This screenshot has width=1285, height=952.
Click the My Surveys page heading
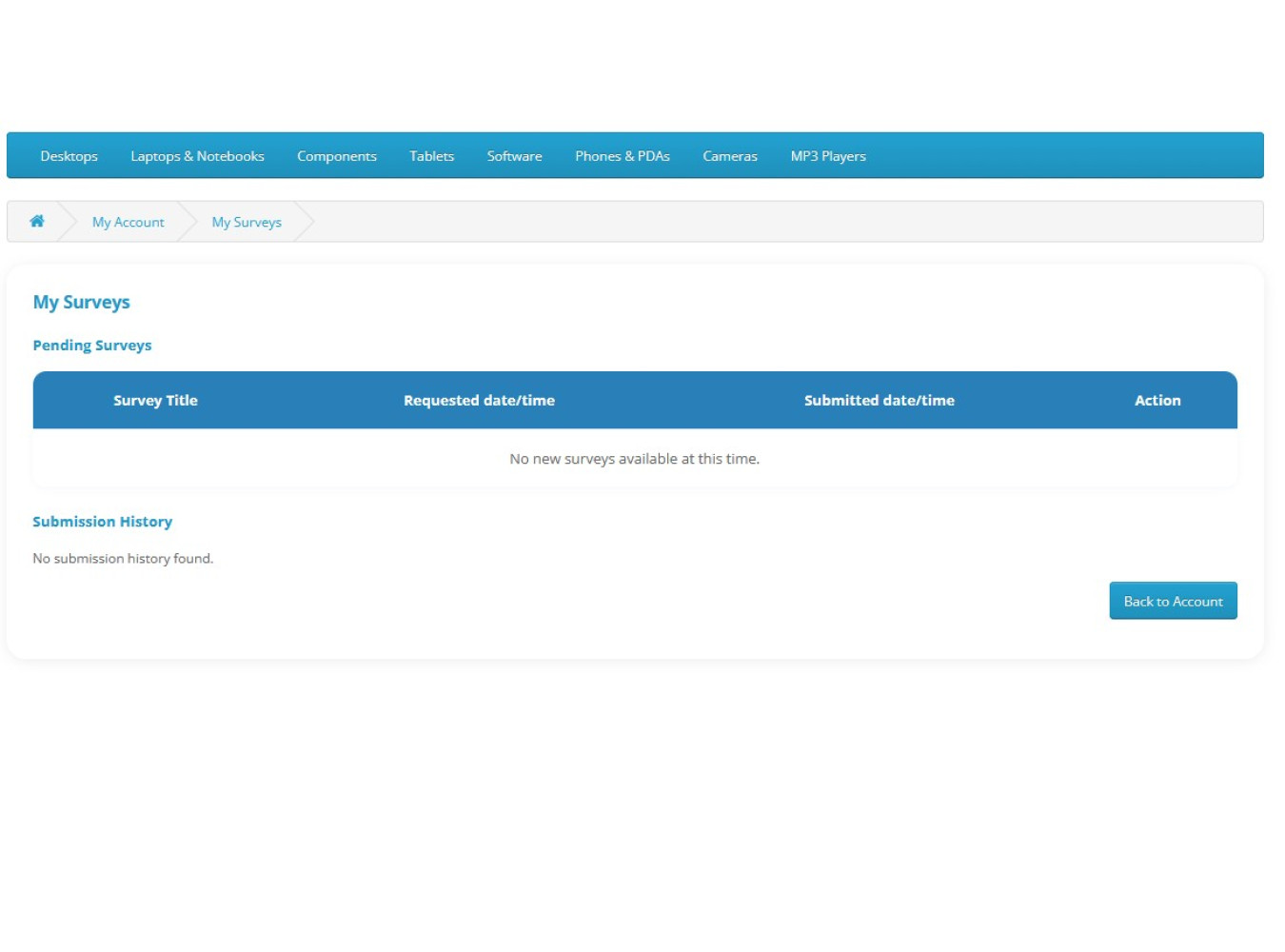pos(81,302)
